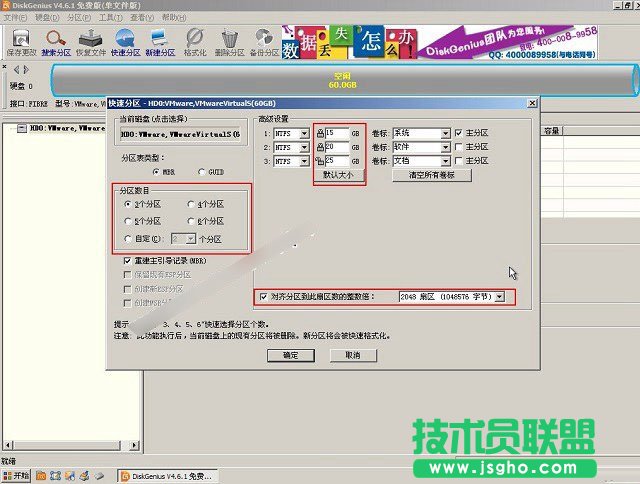Click the right arrow of the tree horizontal scrollbar
This screenshot has height=484, width=640.
pos(135,445)
